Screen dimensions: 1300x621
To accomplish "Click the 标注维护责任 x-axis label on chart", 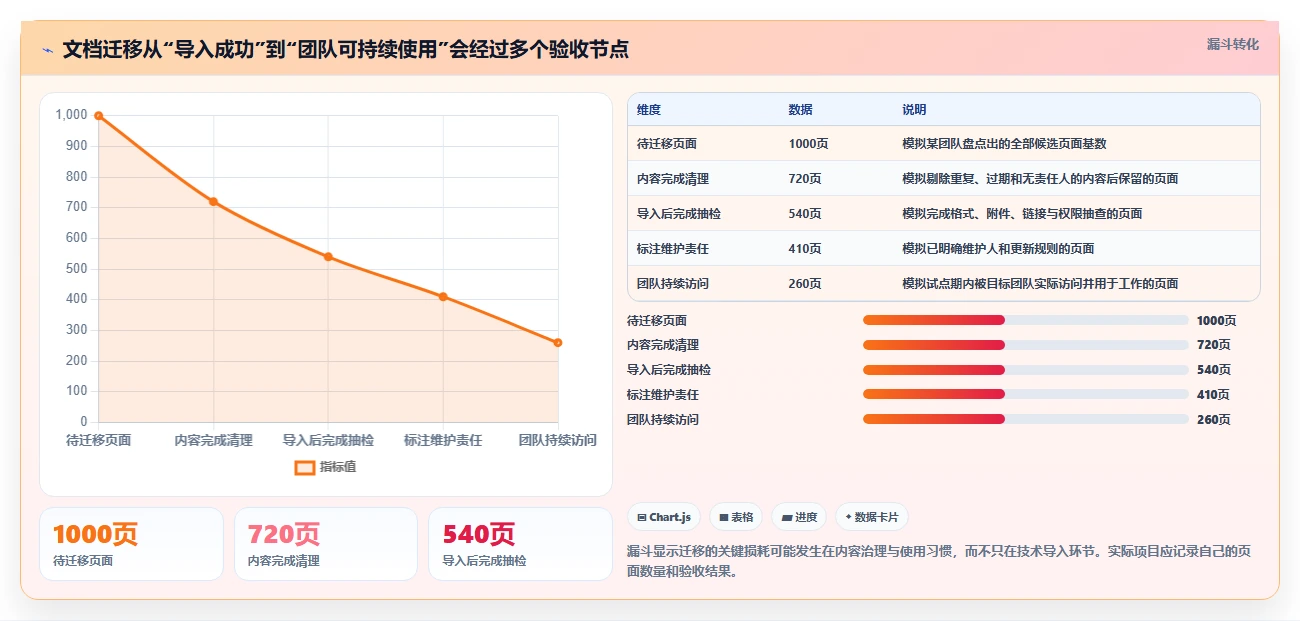I will click(x=443, y=440).
